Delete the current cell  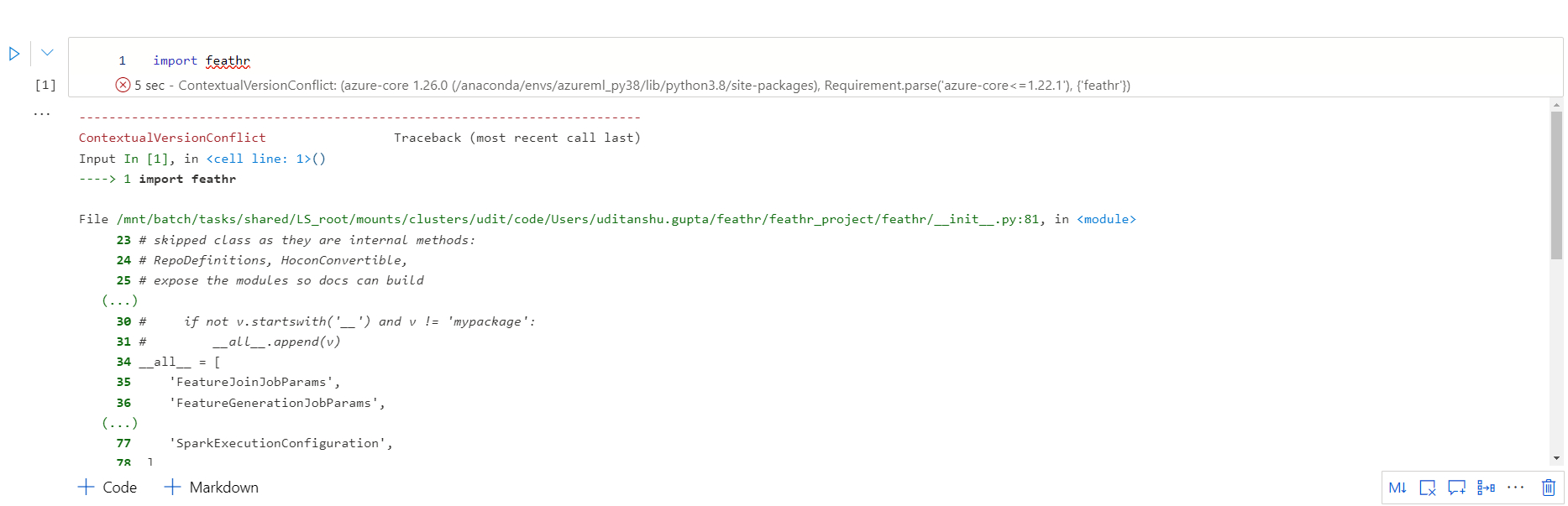[1549, 488]
